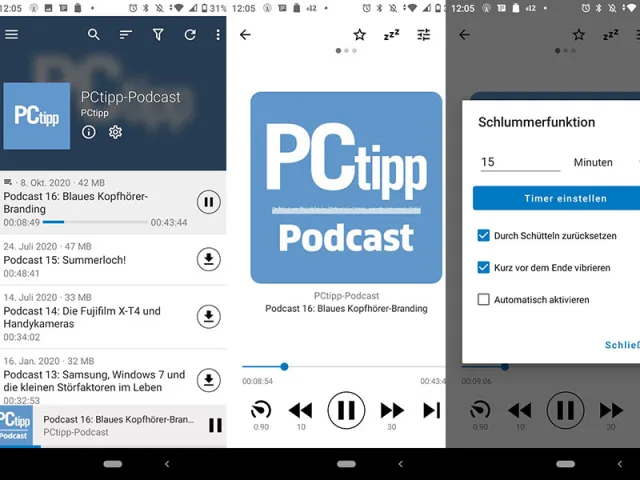Click the 15 minutes input field
Screen dimensions: 640x480
coord(520,162)
